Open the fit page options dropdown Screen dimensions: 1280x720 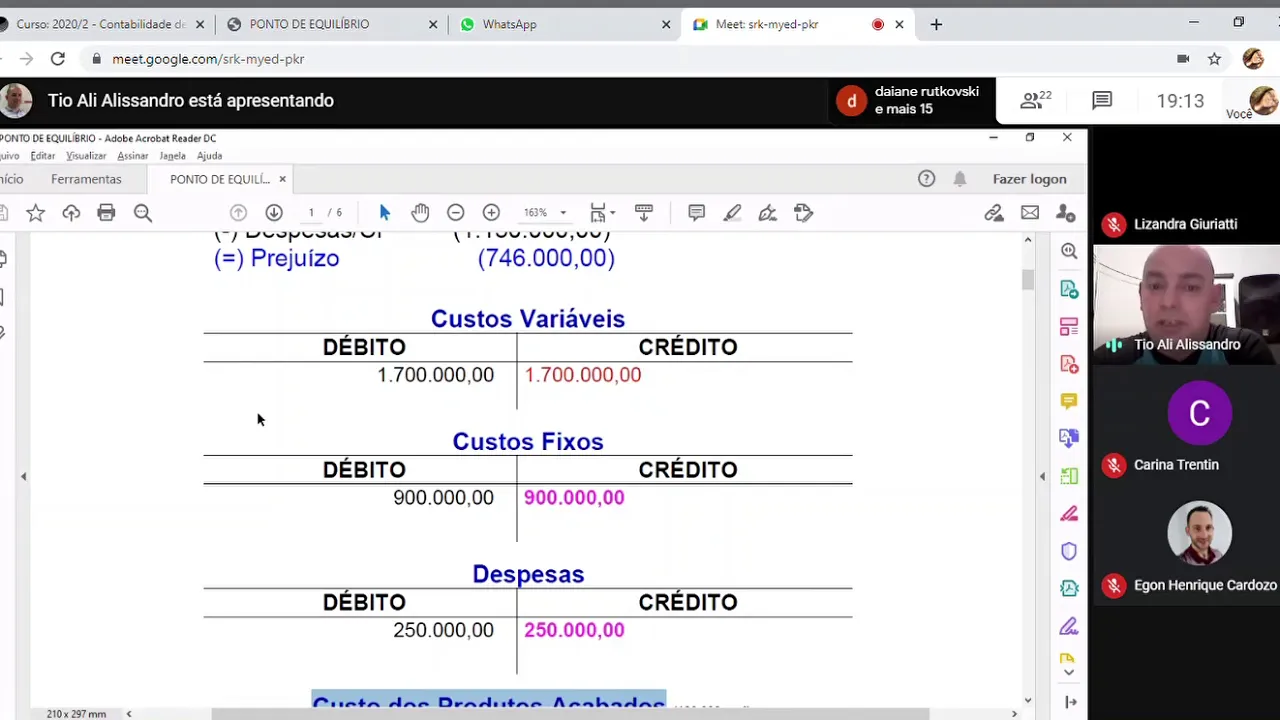(x=602, y=212)
